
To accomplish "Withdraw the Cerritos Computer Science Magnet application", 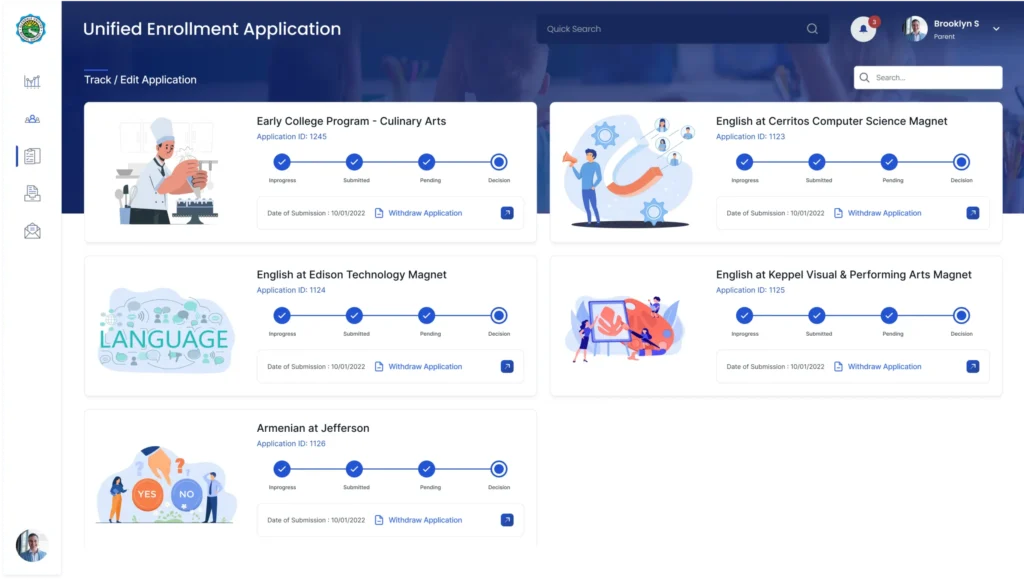I will pyautogui.click(x=884, y=213).
